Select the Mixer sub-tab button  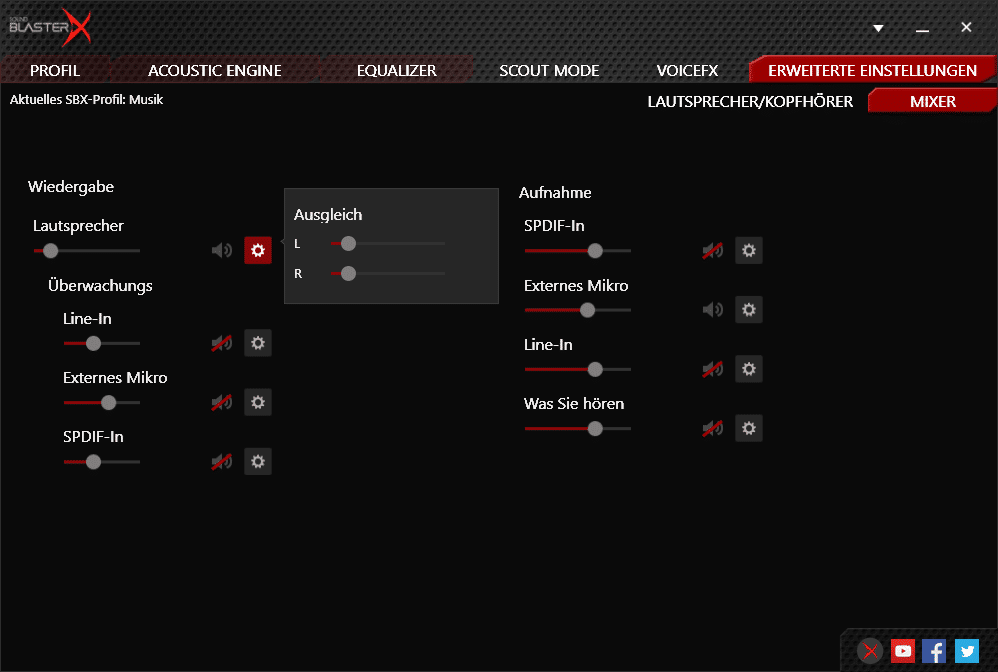pyautogui.click(x=932, y=101)
